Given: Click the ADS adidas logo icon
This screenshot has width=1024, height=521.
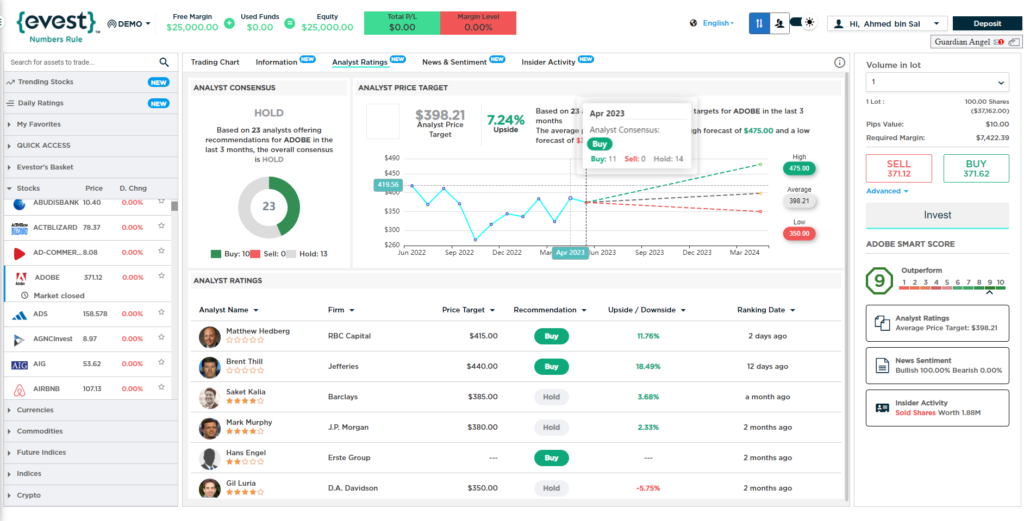Looking at the screenshot, I should (x=20, y=315).
